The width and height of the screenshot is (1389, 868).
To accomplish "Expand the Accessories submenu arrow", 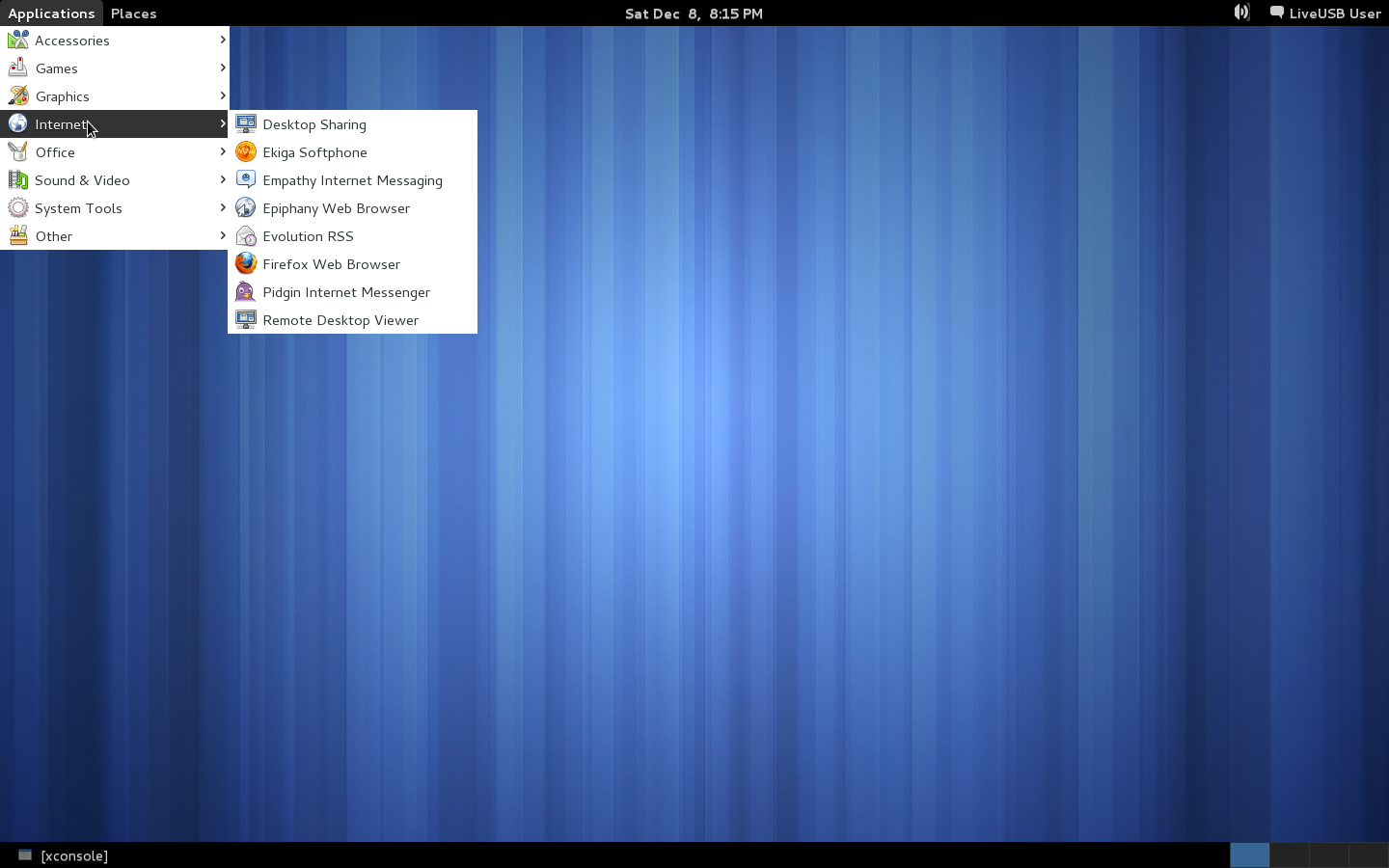I will coord(223,40).
